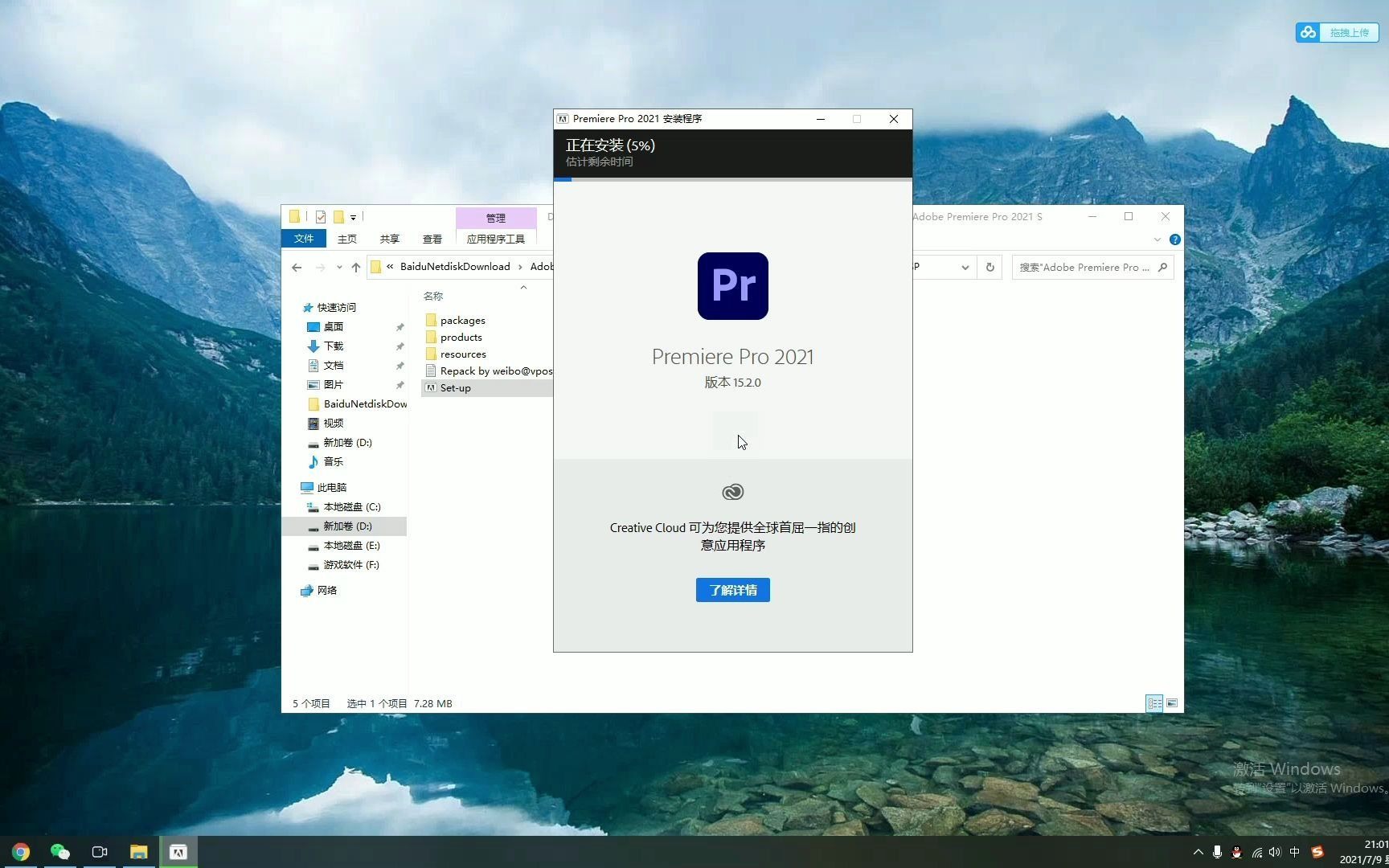This screenshot has width=1389, height=868.
Task: Click the 名称 column header
Action: 433,296
